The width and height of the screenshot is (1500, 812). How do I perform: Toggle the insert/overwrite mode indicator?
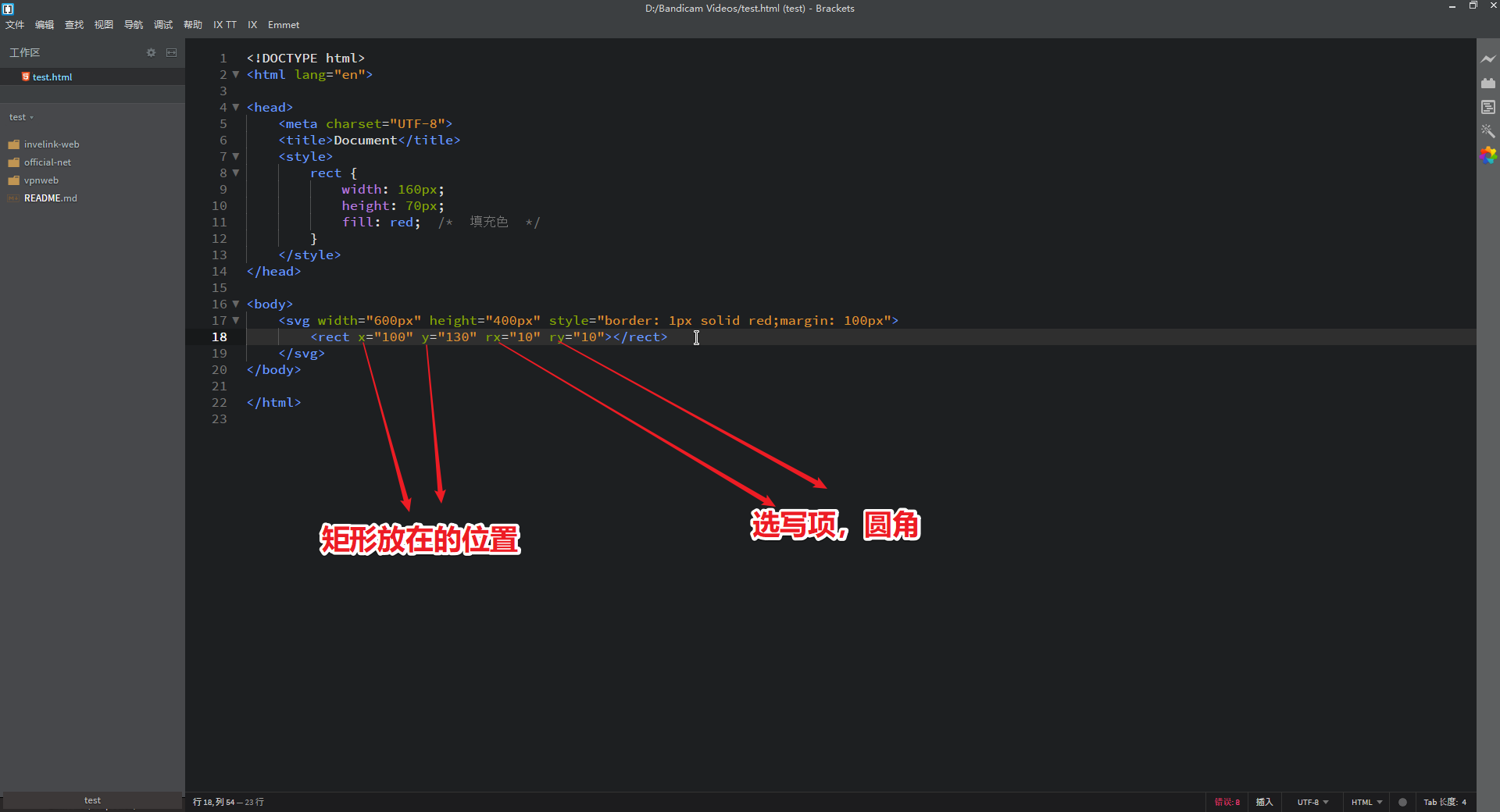[x=1264, y=802]
